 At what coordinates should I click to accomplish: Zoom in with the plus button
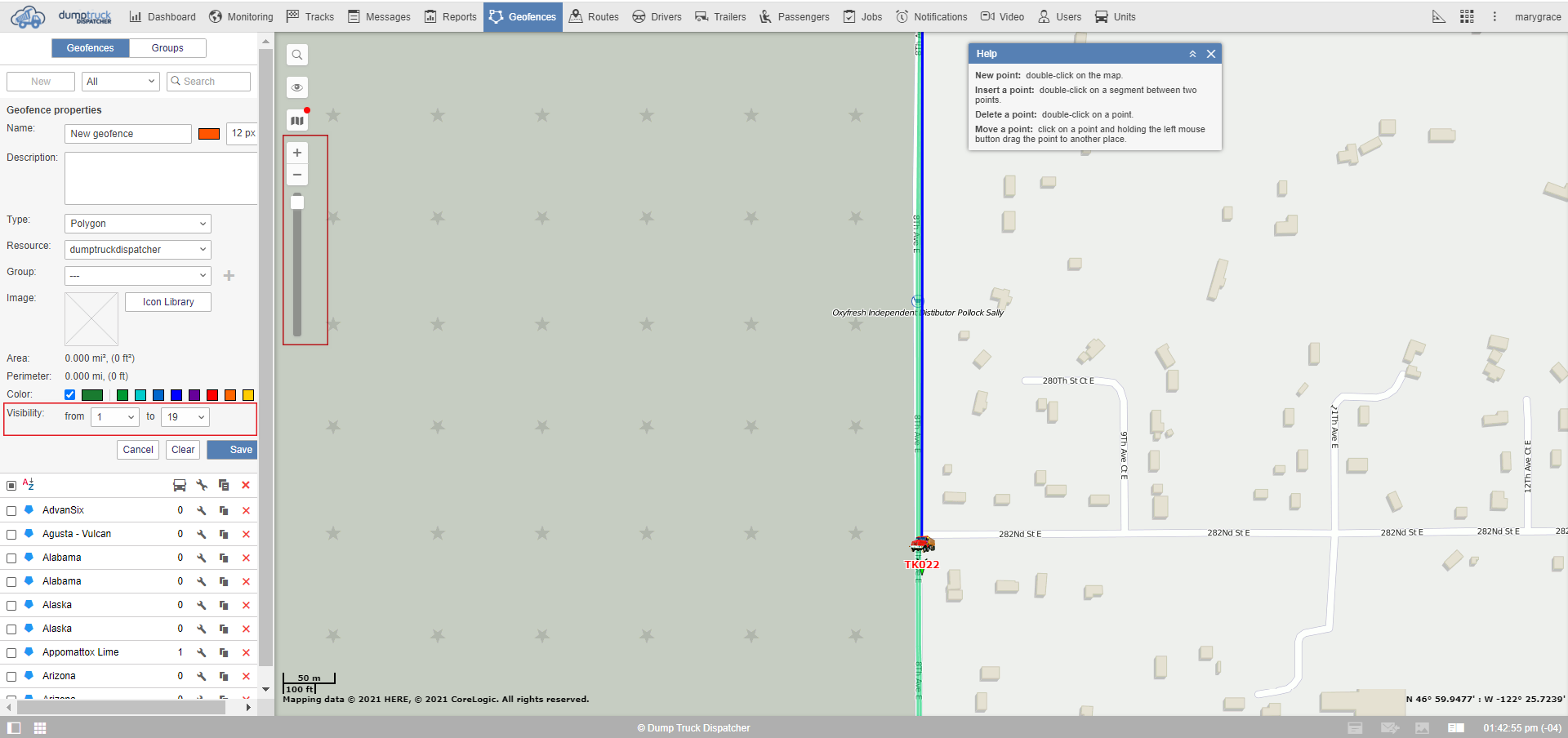(x=297, y=153)
